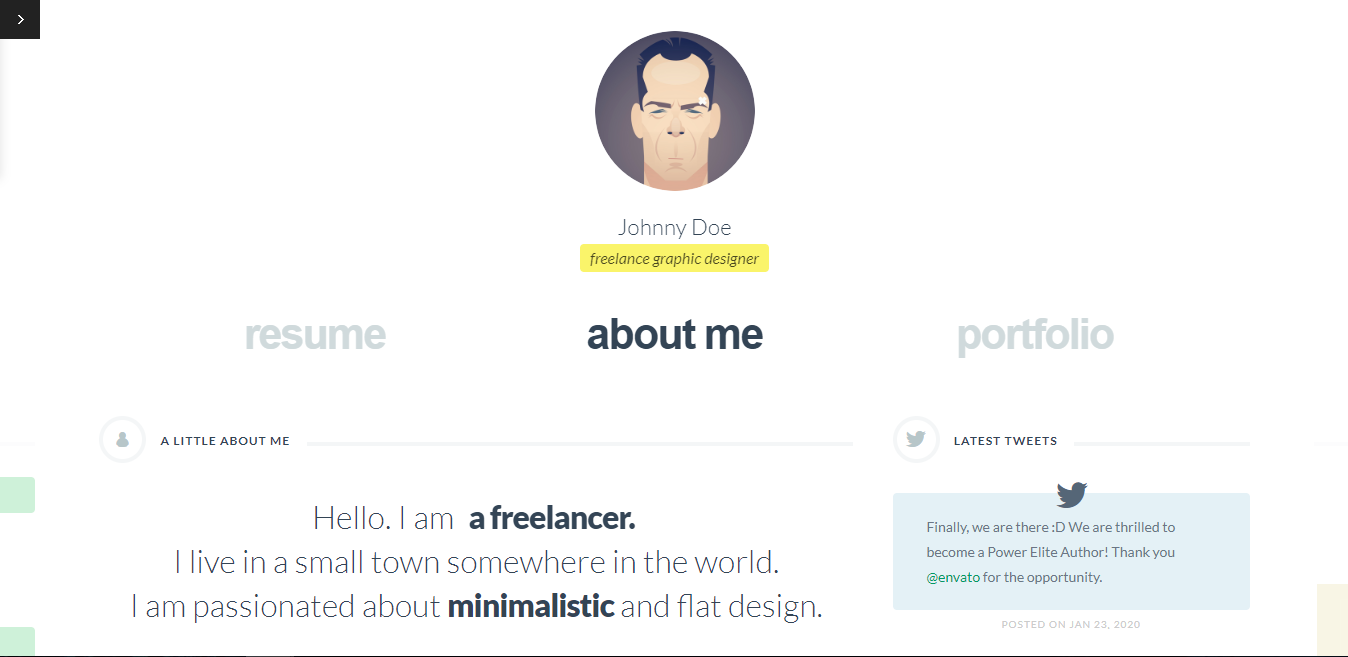Click the bold "a freelancer." text
This screenshot has width=1348, height=657.
point(552,519)
